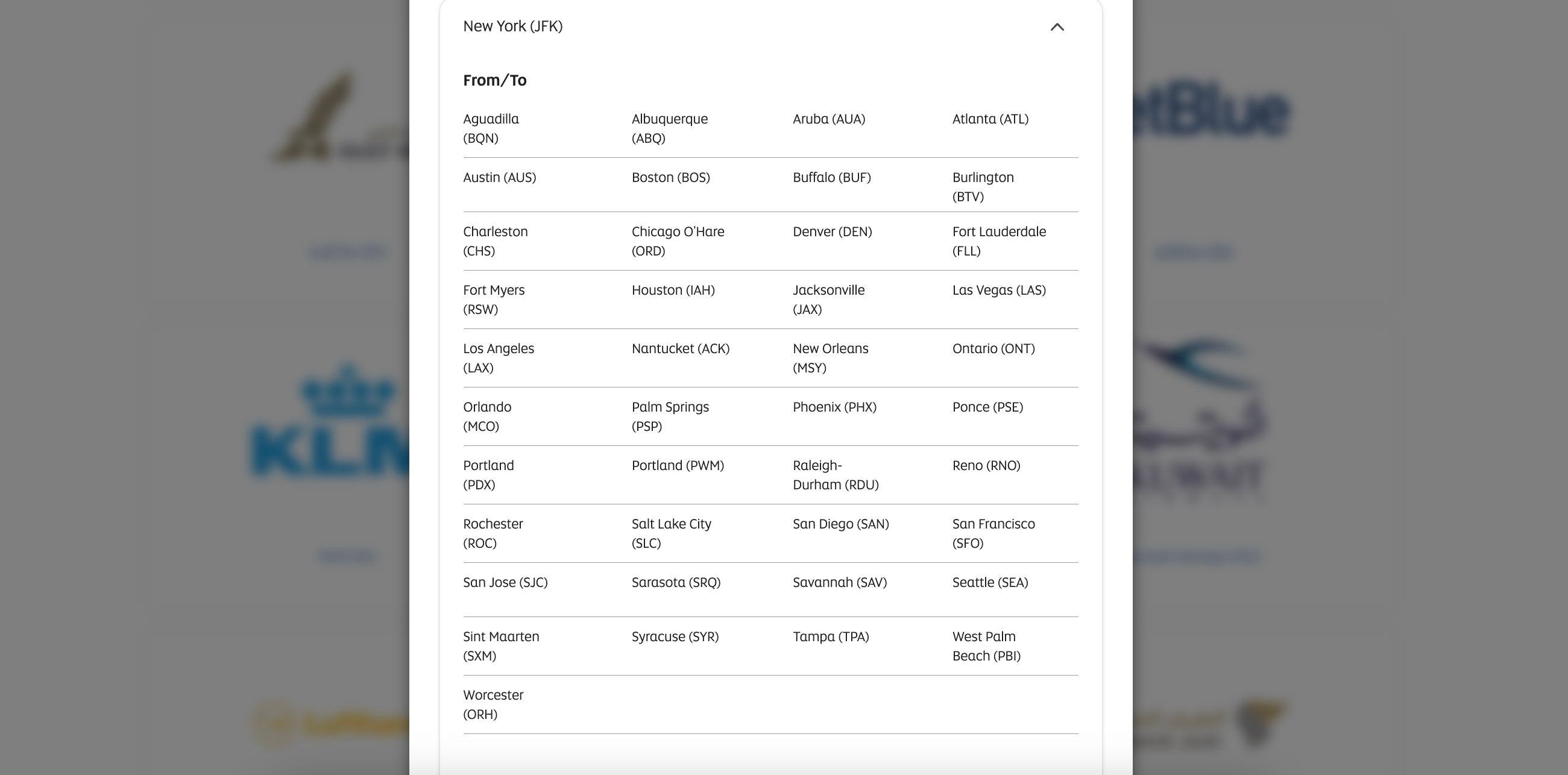This screenshot has height=775, width=1568.
Task: Select Las Vegas (LAS) destination
Action: (998, 290)
